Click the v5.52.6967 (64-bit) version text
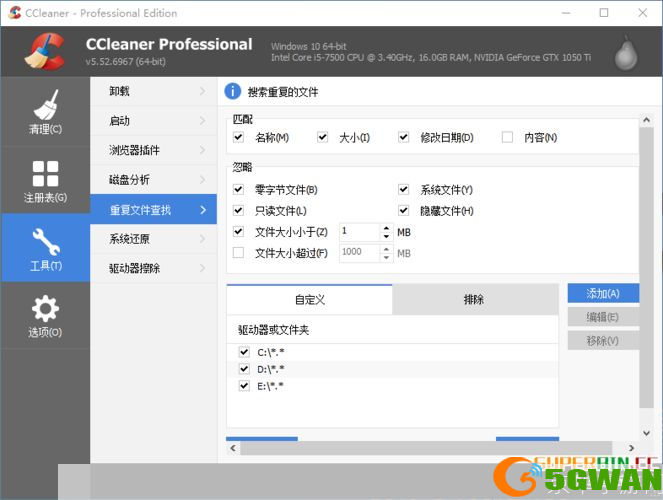The width and height of the screenshot is (663, 500). [x=126, y=62]
